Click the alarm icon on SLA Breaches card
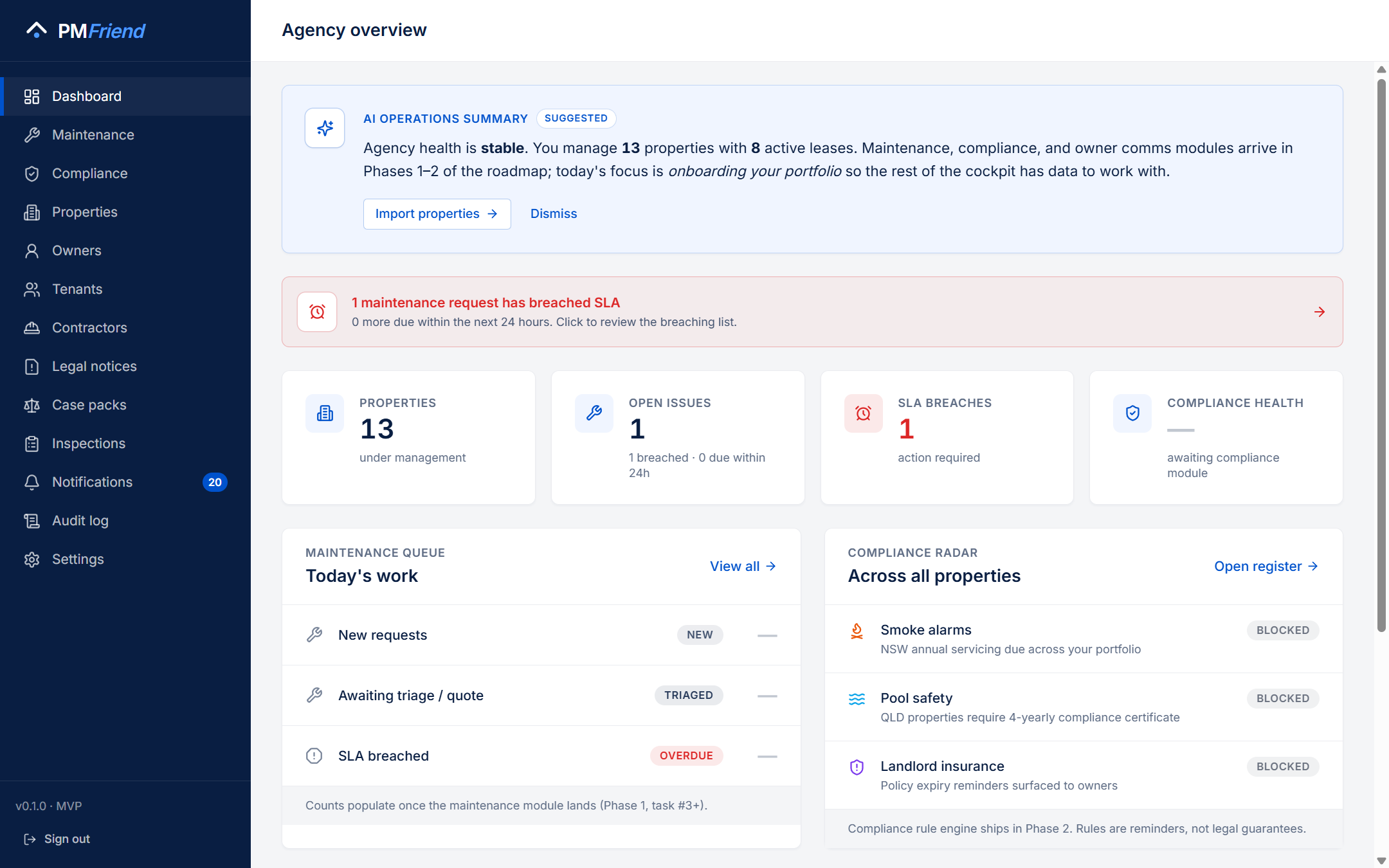The height and width of the screenshot is (868, 1389). coord(864,413)
